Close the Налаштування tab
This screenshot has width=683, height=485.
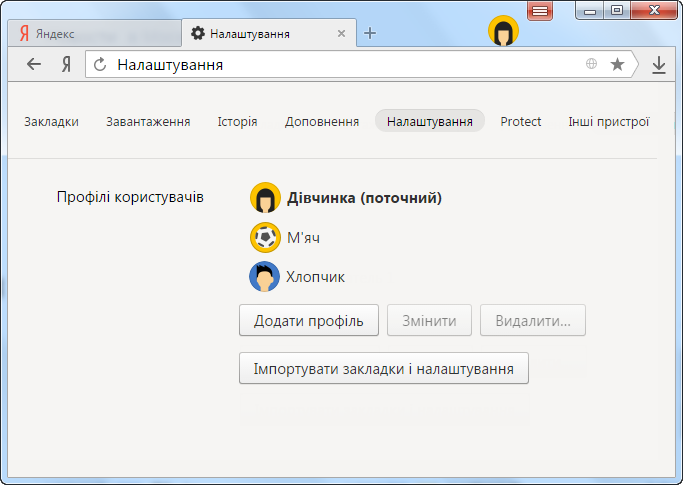[342, 34]
